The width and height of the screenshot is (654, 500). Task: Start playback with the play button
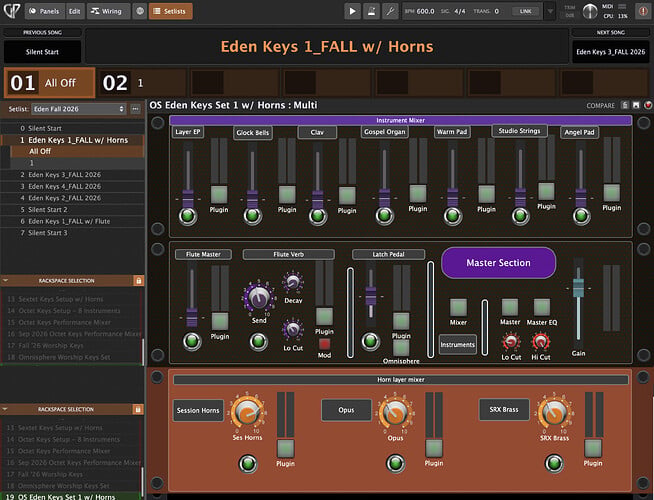tap(352, 11)
